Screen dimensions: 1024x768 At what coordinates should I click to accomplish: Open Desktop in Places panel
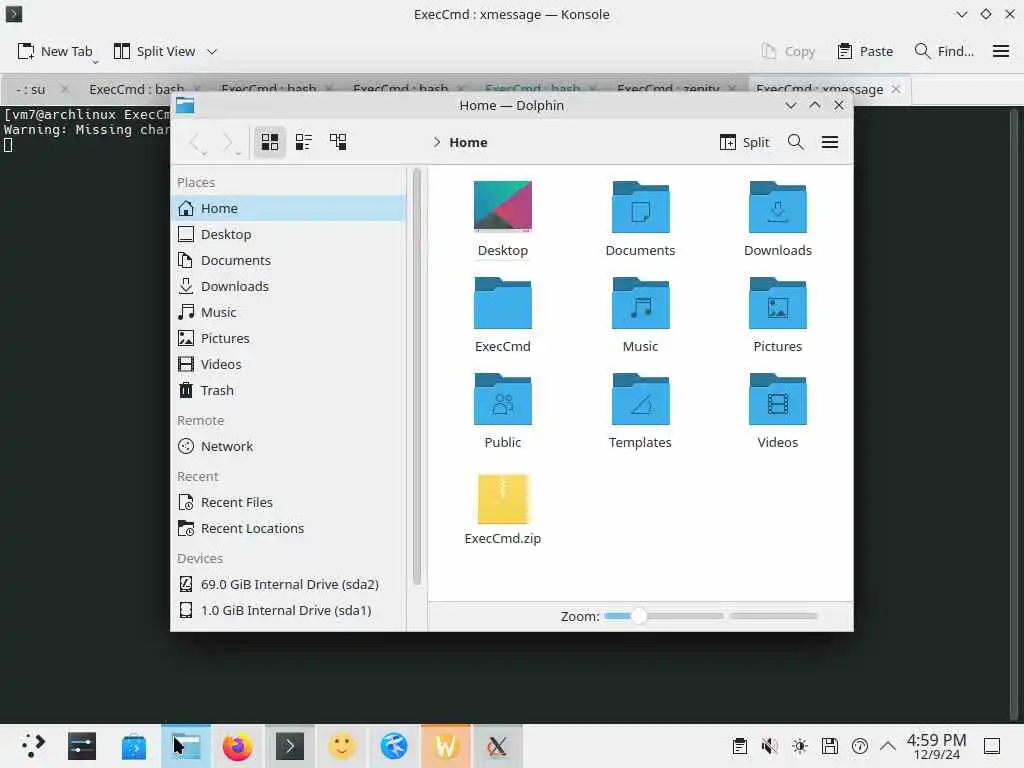coord(288,234)
